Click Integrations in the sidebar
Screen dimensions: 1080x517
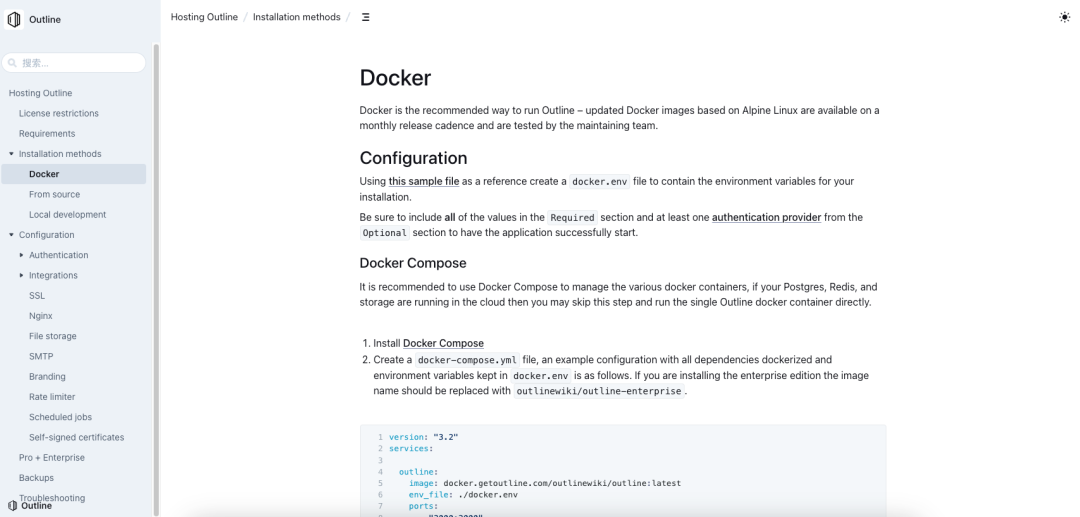coord(53,275)
